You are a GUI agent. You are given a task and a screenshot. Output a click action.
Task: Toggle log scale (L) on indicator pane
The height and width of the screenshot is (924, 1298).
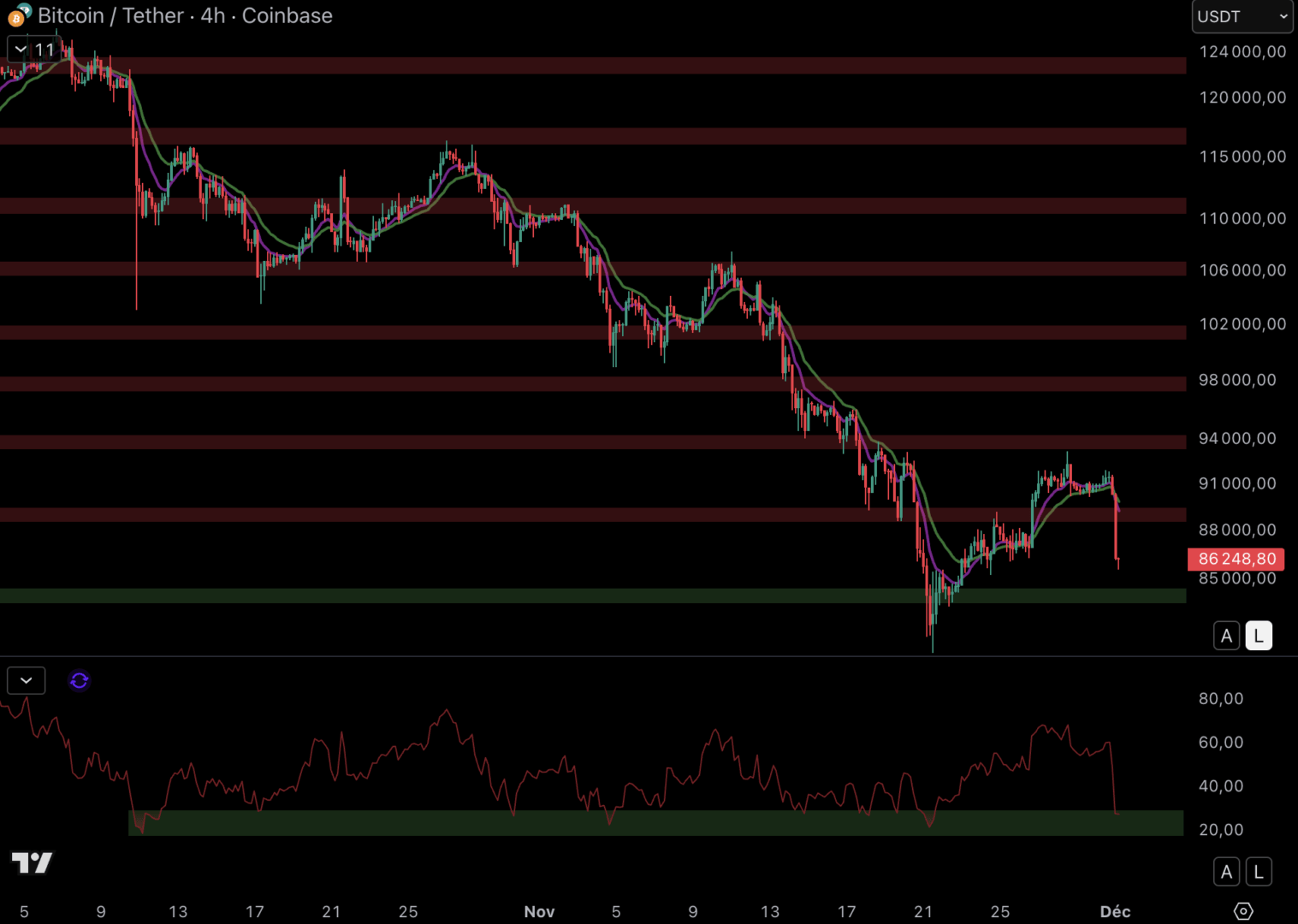1258,872
